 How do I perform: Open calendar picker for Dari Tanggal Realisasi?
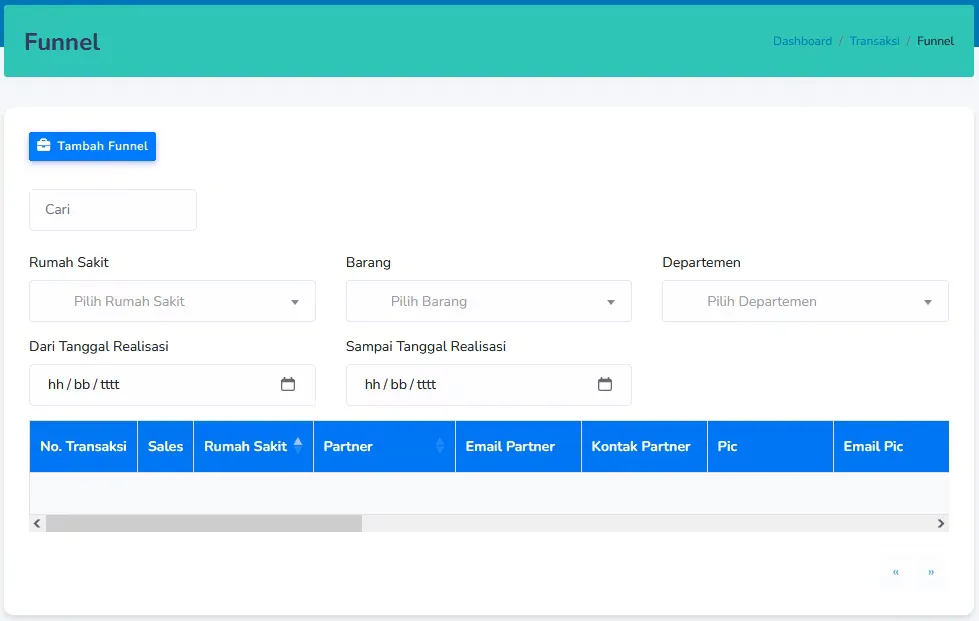click(288, 384)
